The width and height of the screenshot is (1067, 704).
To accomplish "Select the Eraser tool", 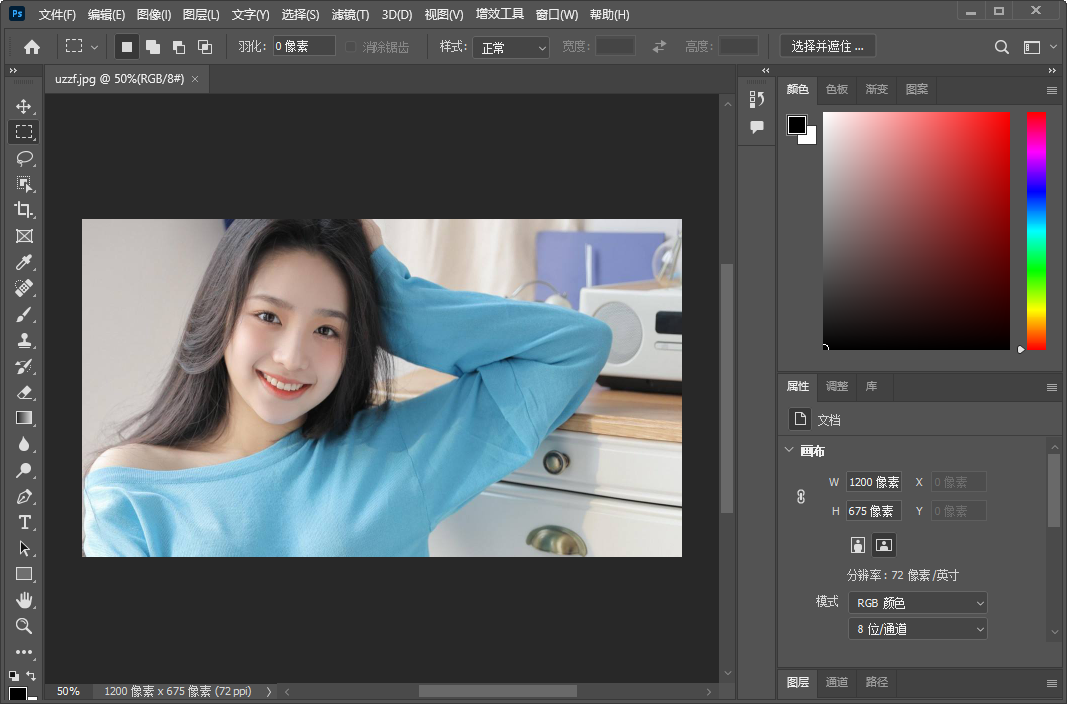I will (24, 392).
